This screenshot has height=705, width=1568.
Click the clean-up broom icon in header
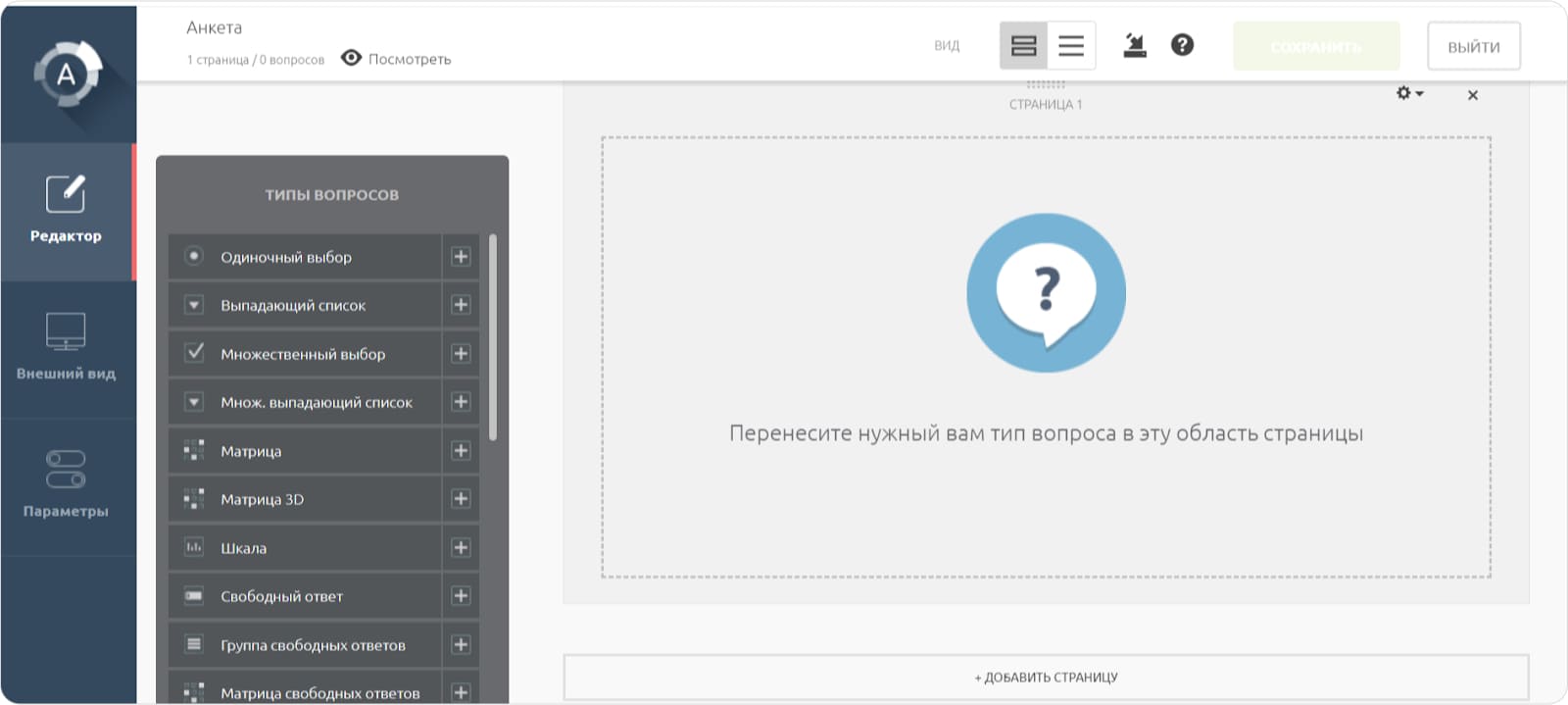pyautogui.click(x=1135, y=45)
